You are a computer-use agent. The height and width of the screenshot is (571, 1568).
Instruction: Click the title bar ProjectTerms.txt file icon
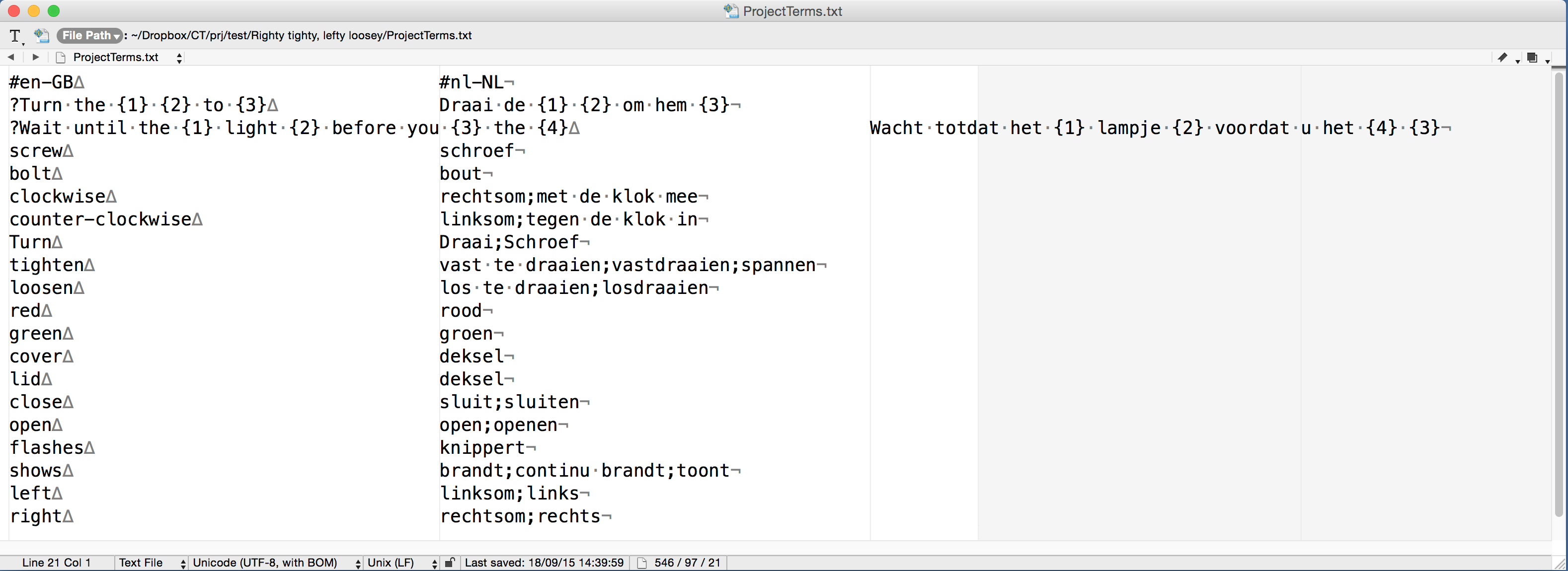pyautogui.click(x=730, y=11)
